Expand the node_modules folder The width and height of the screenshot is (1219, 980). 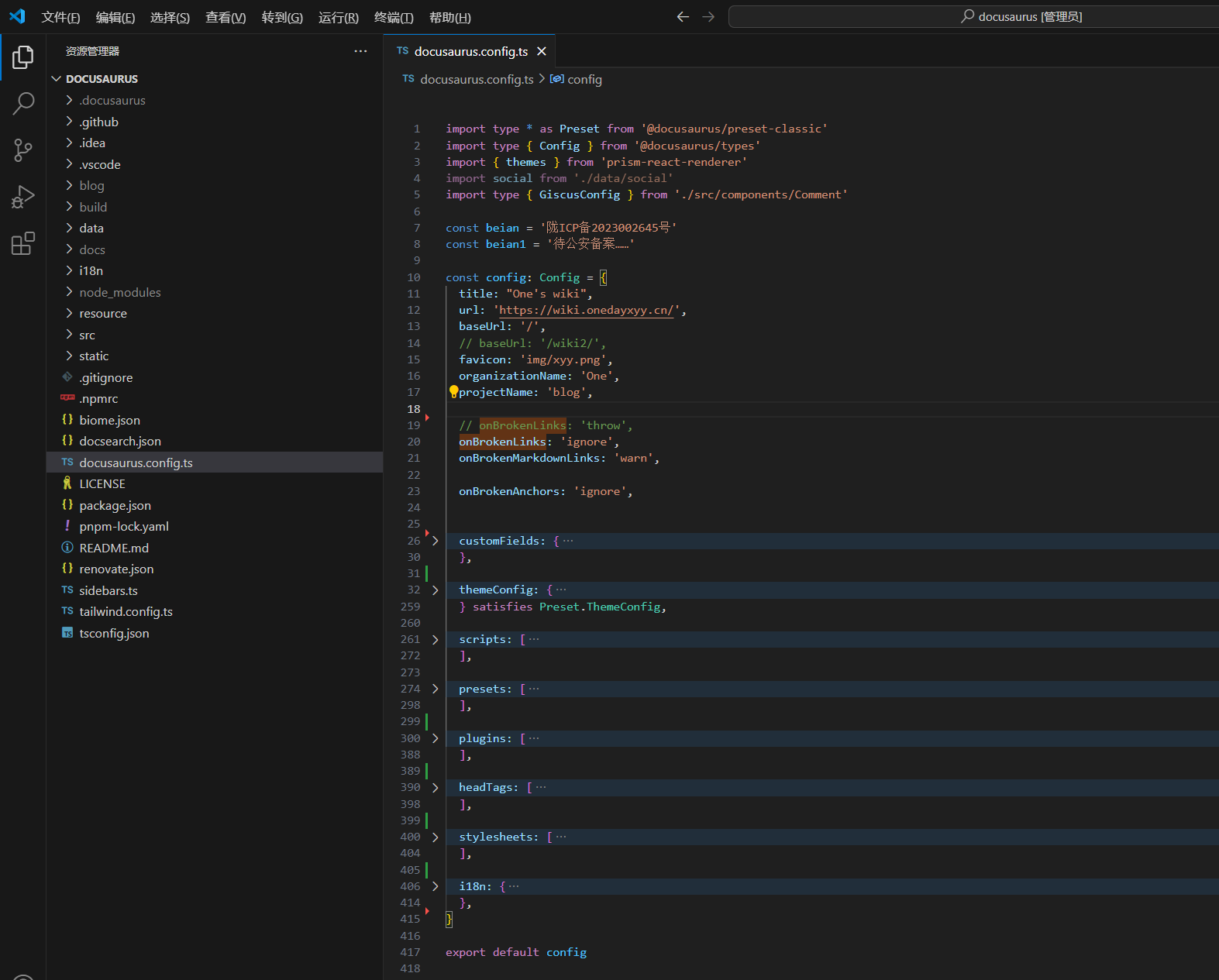(x=215, y=292)
